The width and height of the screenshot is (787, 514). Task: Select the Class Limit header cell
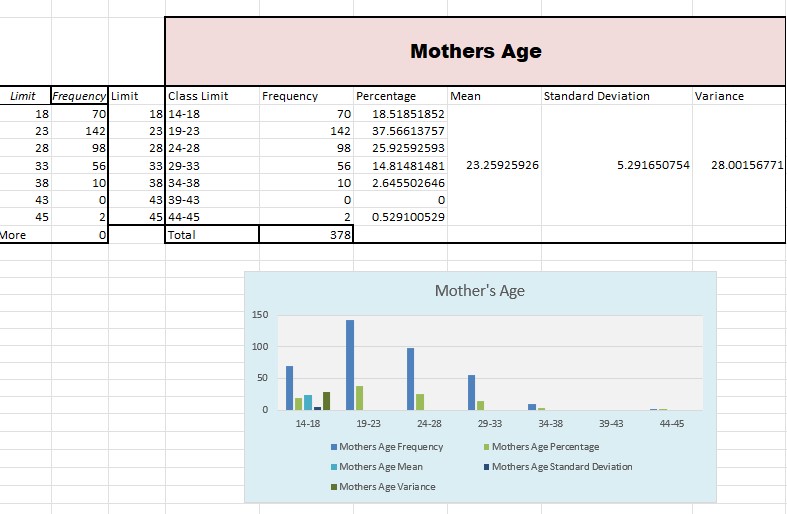pyautogui.click(x=212, y=96)
